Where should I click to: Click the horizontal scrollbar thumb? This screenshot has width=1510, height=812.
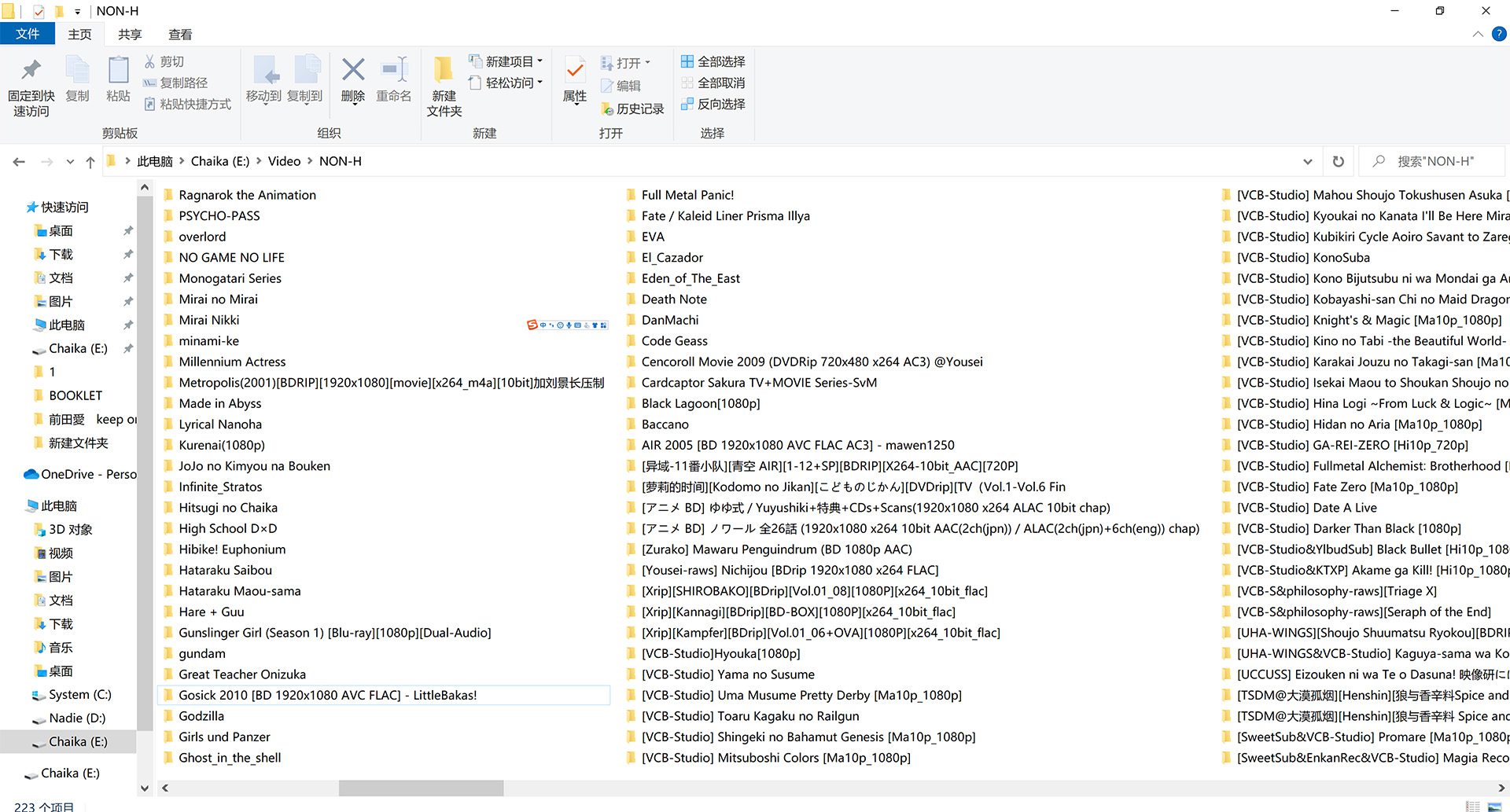click(x=421, y=788)
